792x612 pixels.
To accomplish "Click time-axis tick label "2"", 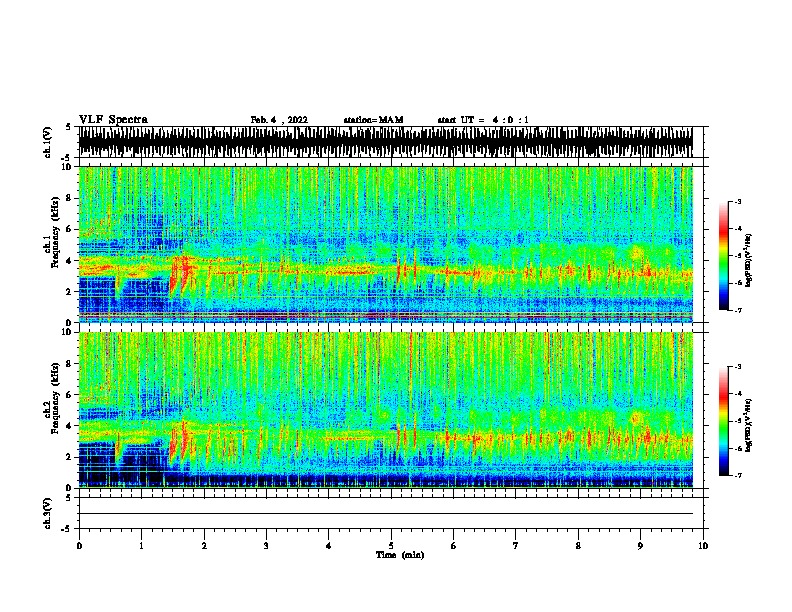I will point(204,546).
